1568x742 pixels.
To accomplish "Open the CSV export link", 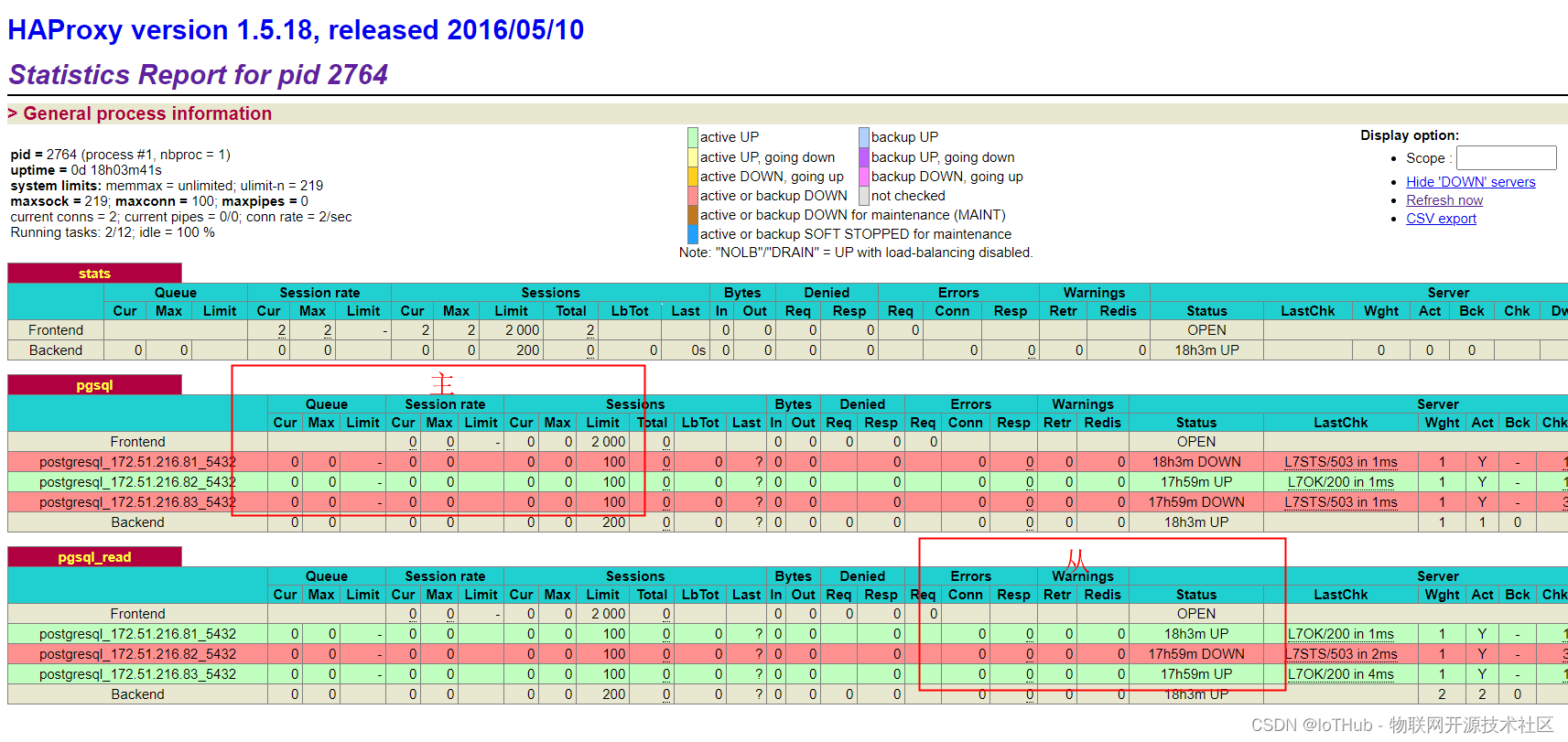I will [x=1441, y=219].
